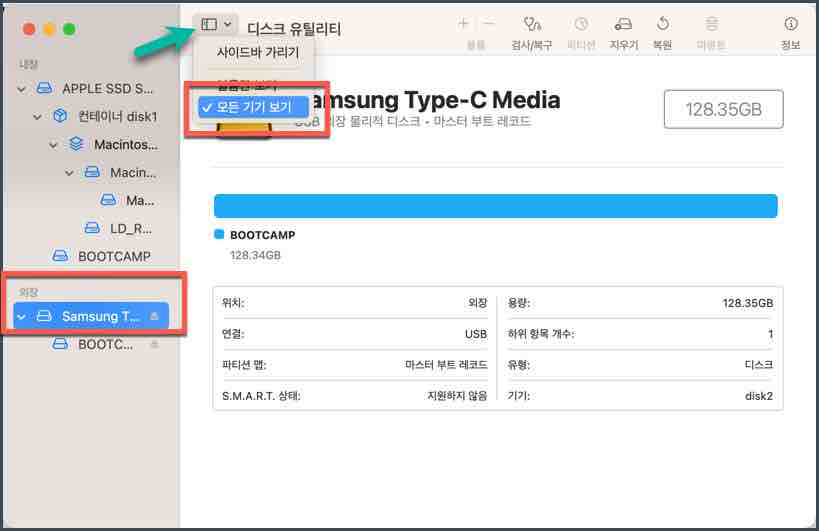Screen dimensions: 819x531
Task: Select the LD_R... volume drive icon
Action: tap(92, 228)
